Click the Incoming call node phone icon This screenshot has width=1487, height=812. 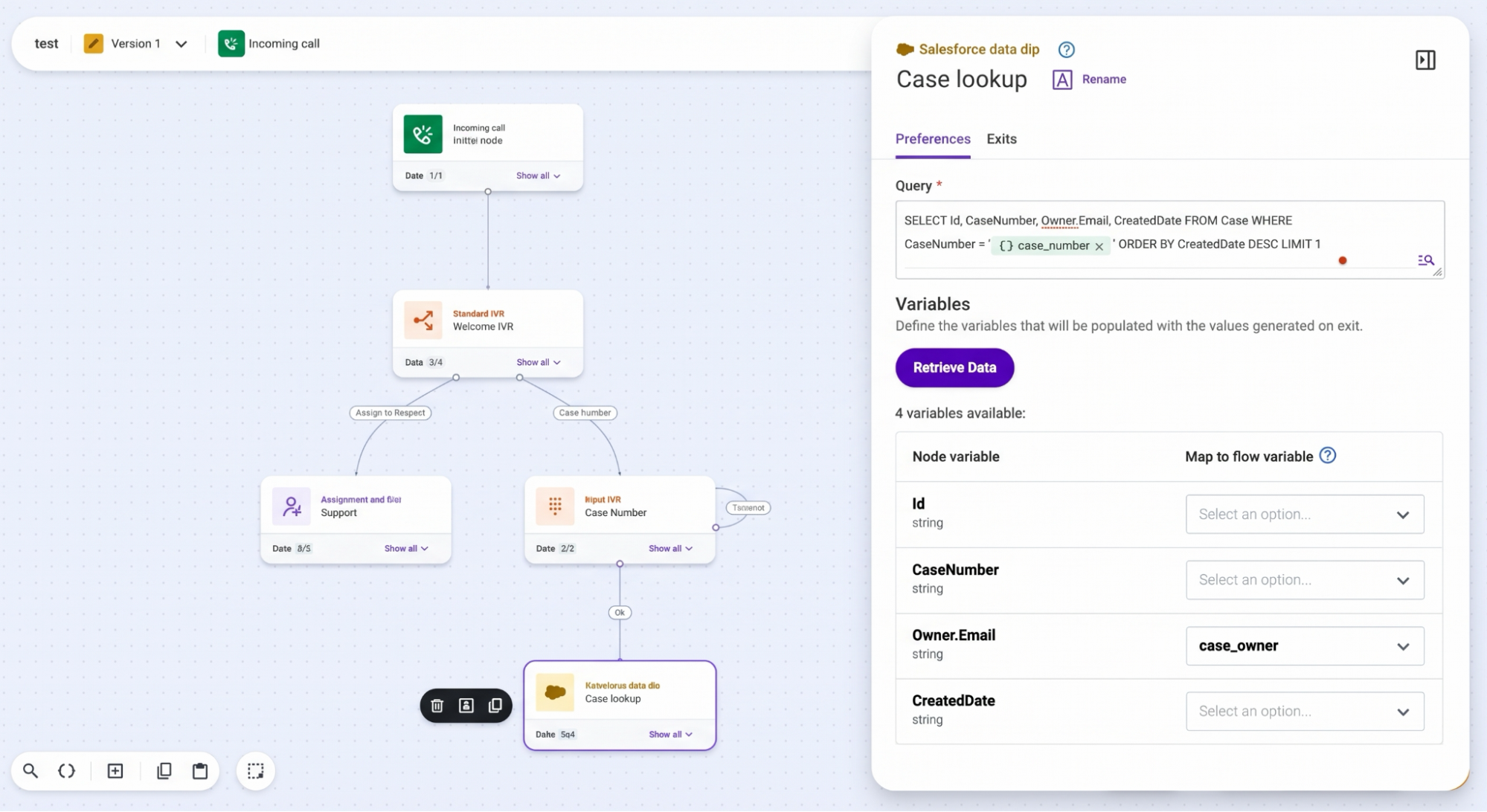[x=423, y=135]
